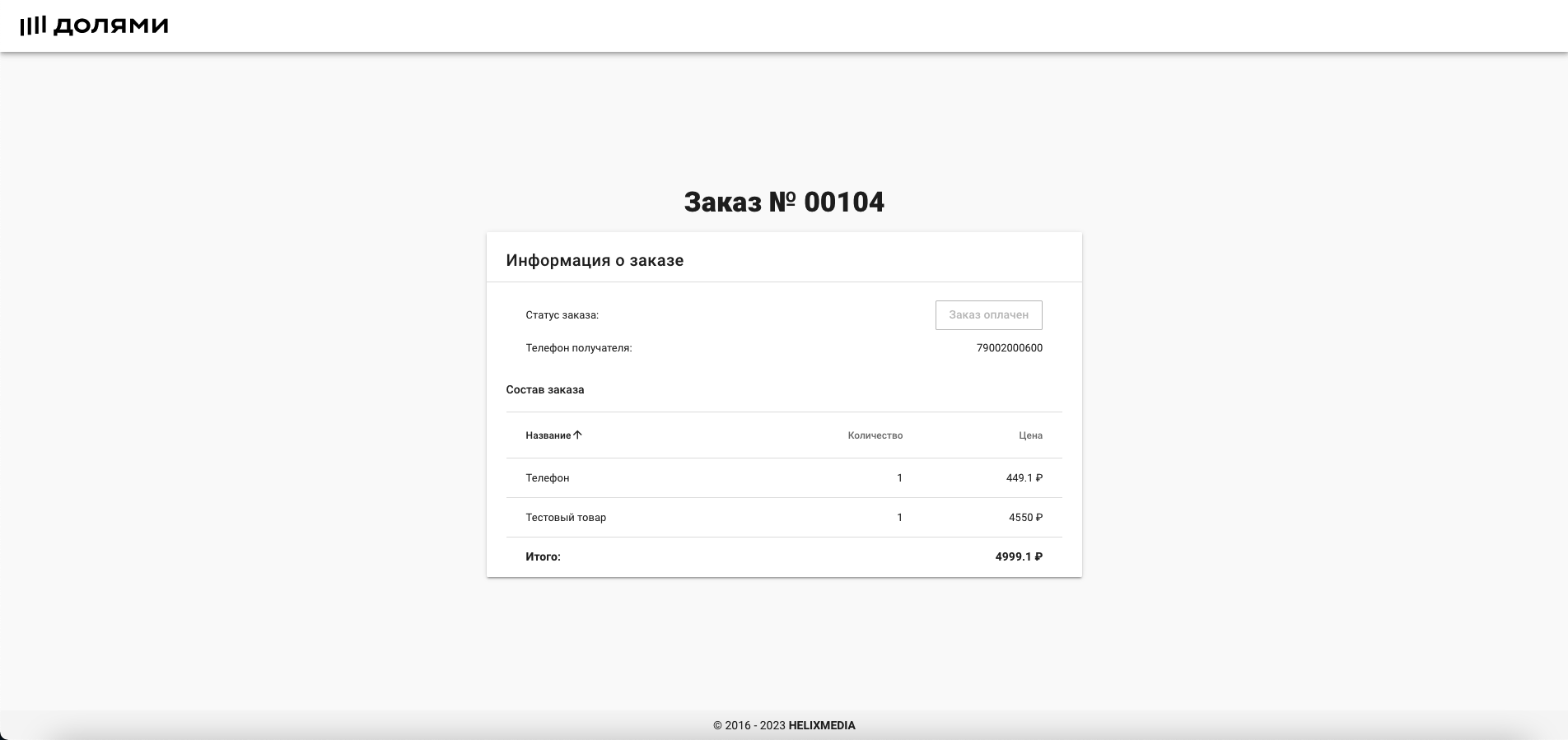Sort by the Название column header
1568x740 pixels.
pyautogui.click(x=548, y=435)
